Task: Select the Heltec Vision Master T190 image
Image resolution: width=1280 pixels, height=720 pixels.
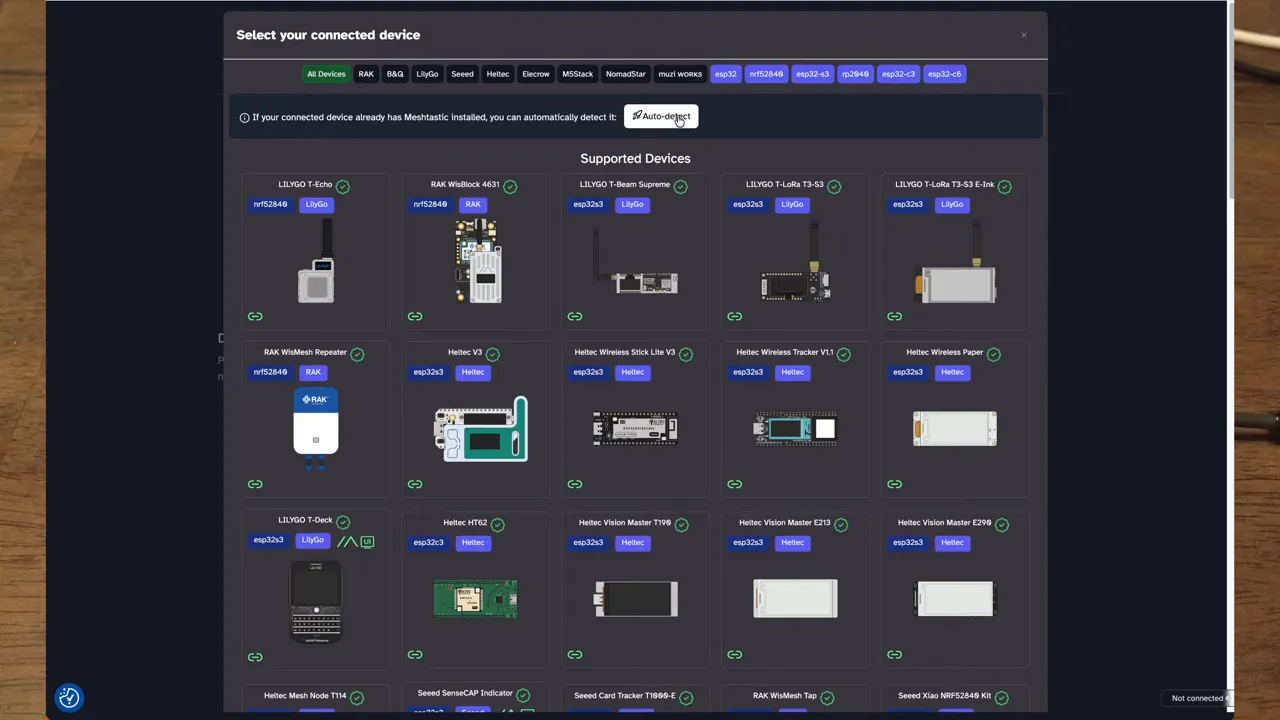Action: click(635, 599)
